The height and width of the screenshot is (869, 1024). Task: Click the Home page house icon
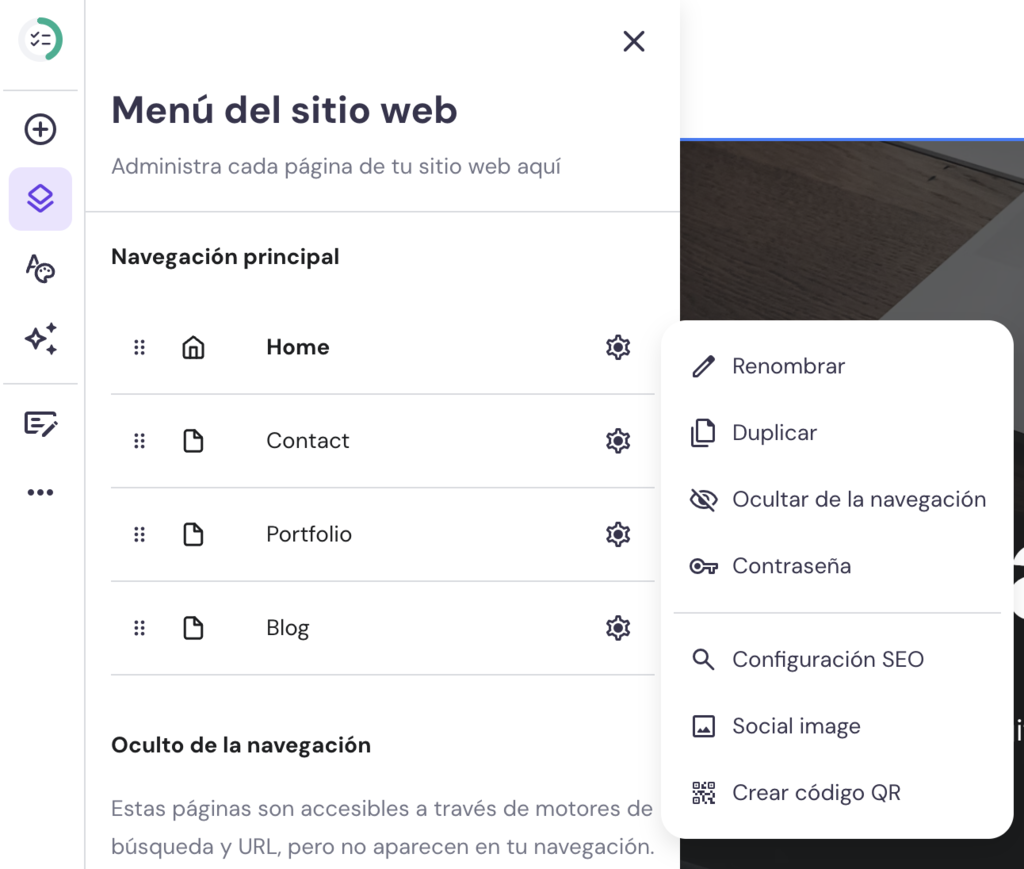193,347
